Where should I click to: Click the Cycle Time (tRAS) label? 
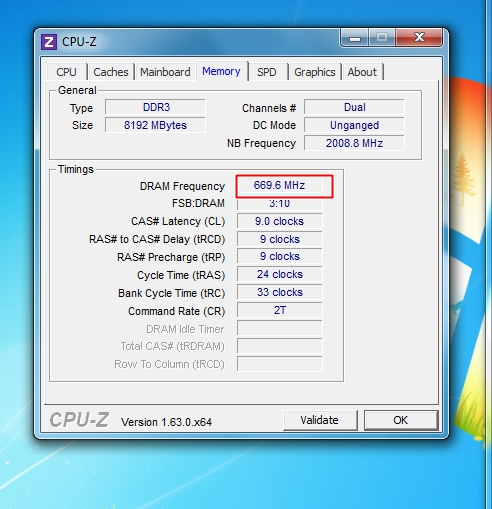tap(181, 275)
